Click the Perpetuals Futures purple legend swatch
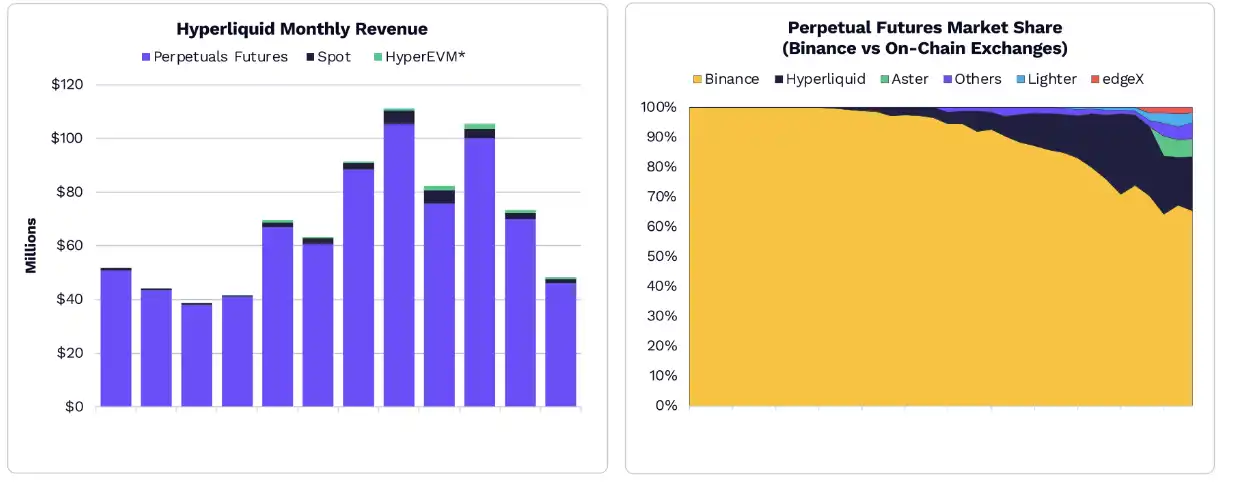The image size is (1236, 484). (146, 57)
